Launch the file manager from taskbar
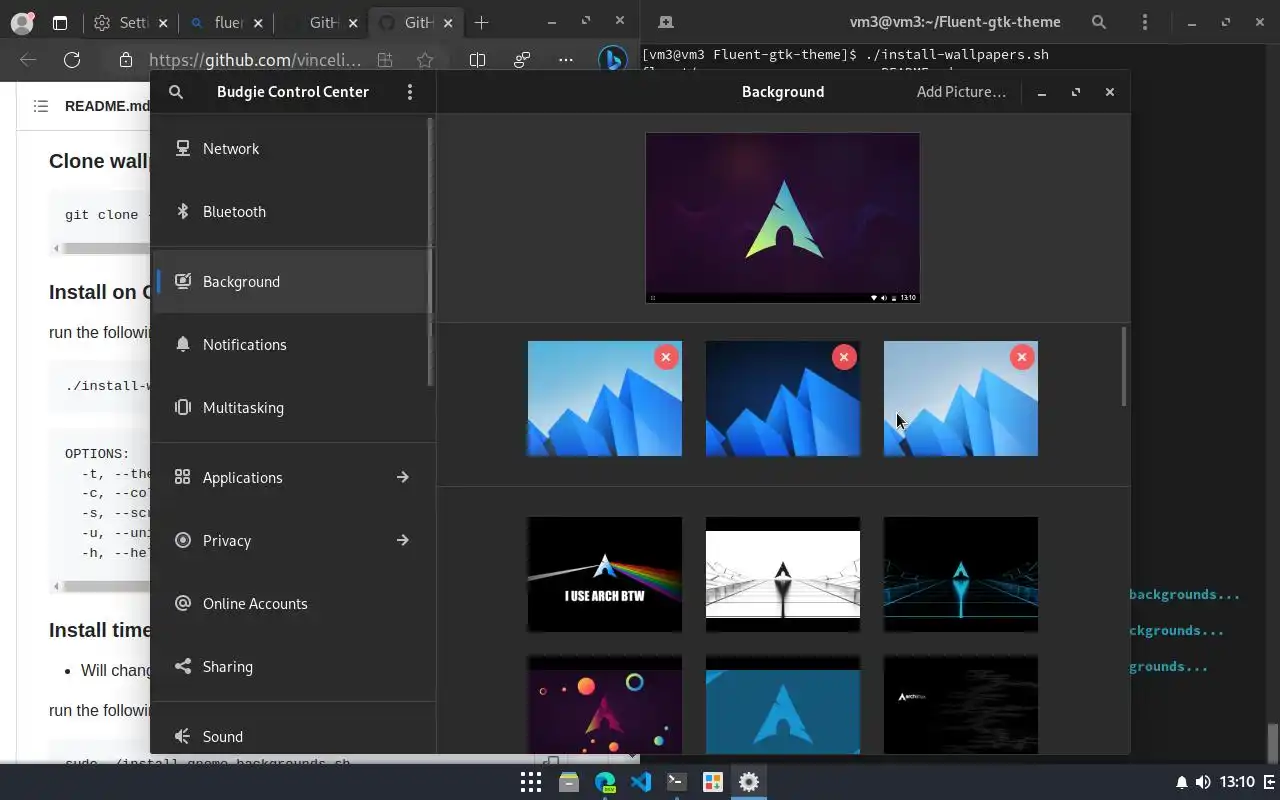 click(x=569, y=782)
